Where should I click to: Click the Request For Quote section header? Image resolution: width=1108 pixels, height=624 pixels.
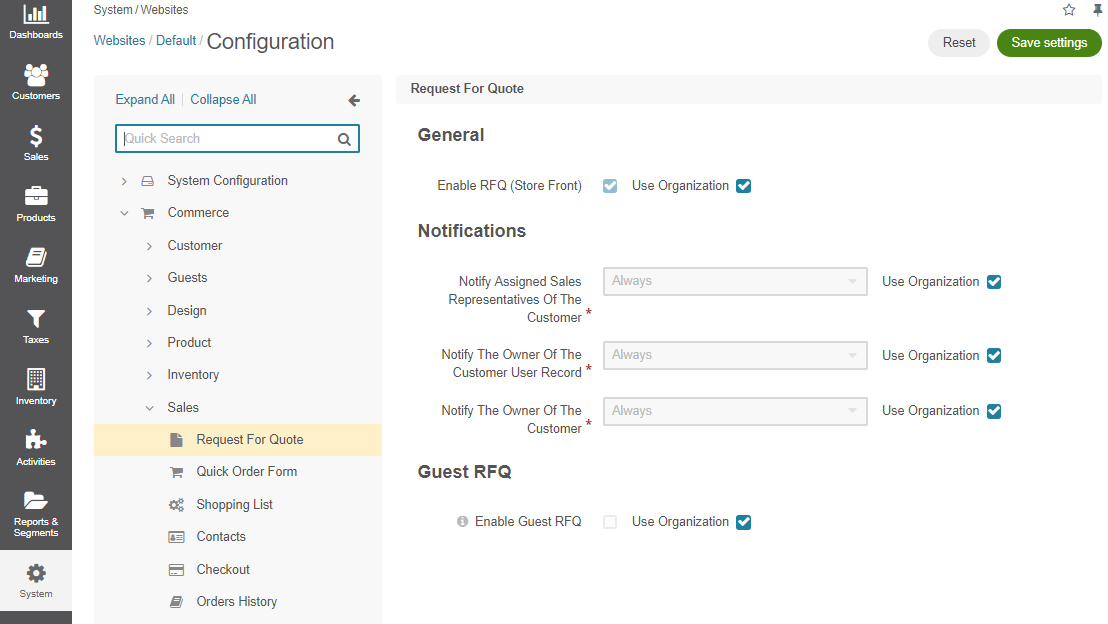click(x=749, y=89)
